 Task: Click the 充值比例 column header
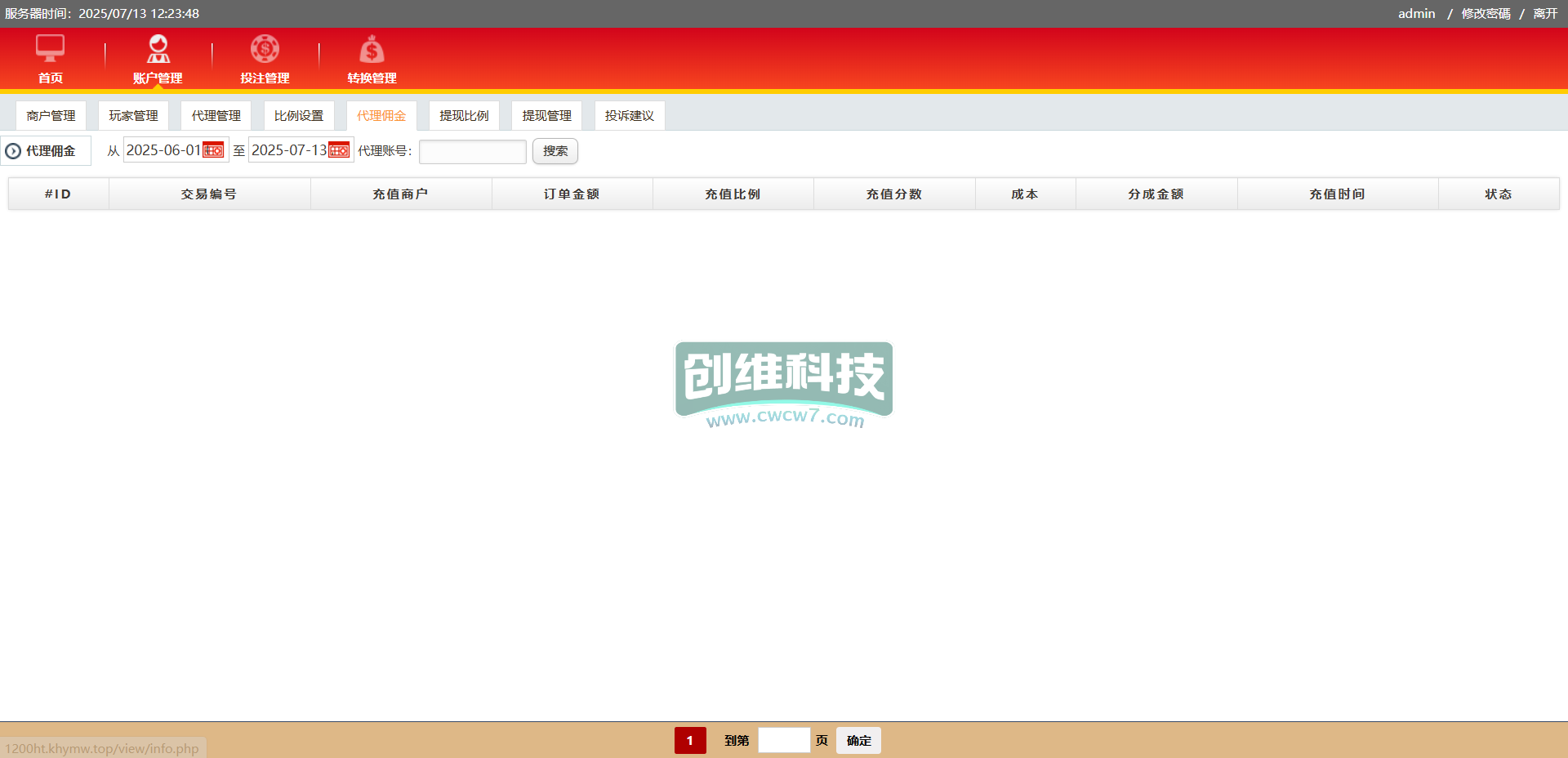(x=733, y=194)
